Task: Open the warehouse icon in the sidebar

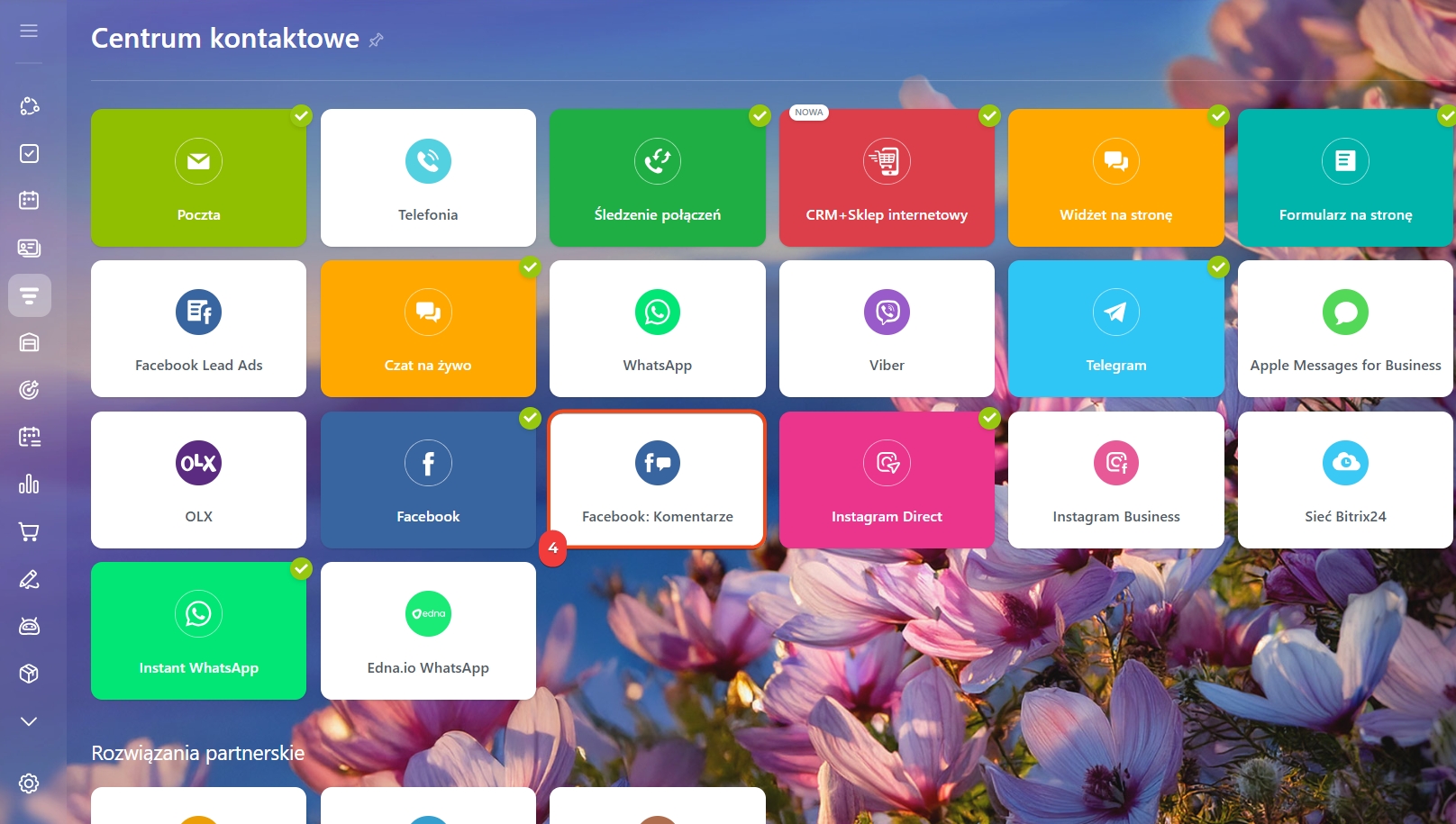Action: [x=29, y=342]
